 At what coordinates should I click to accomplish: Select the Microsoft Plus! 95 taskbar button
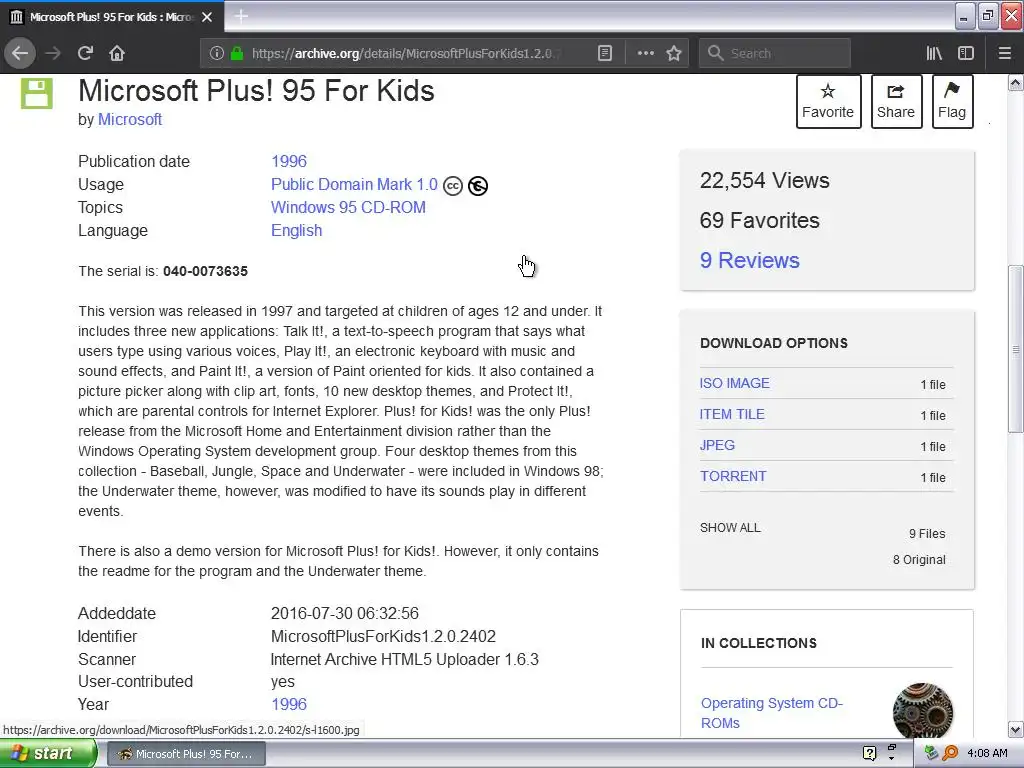tap(186, 754)
